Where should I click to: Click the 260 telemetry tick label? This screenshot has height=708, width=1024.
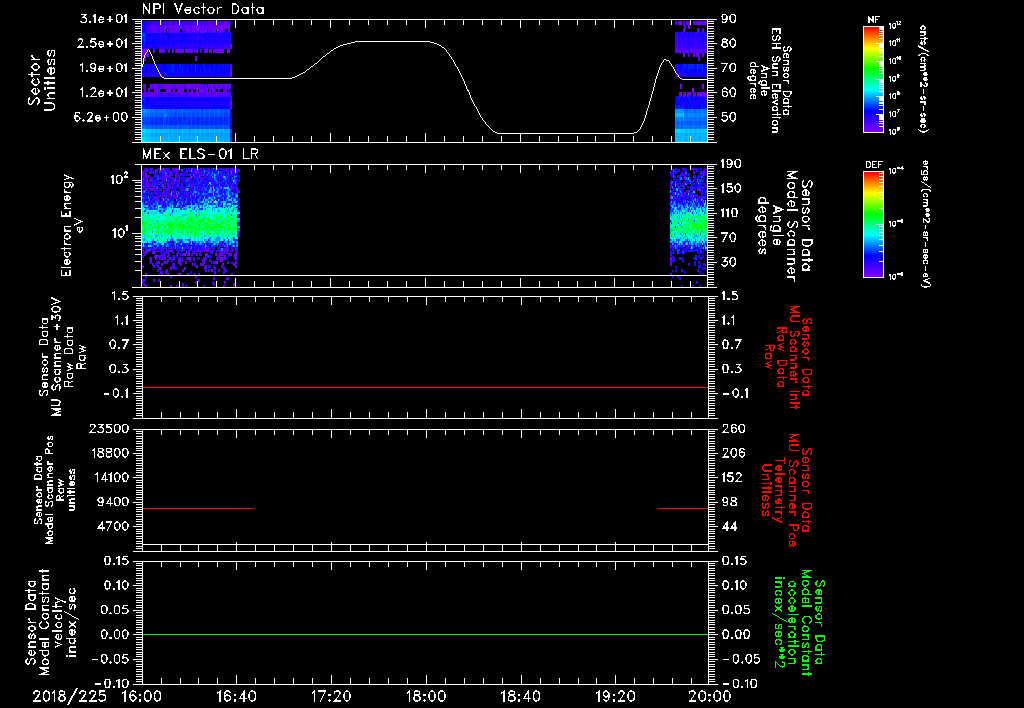(x=733, y=428)
